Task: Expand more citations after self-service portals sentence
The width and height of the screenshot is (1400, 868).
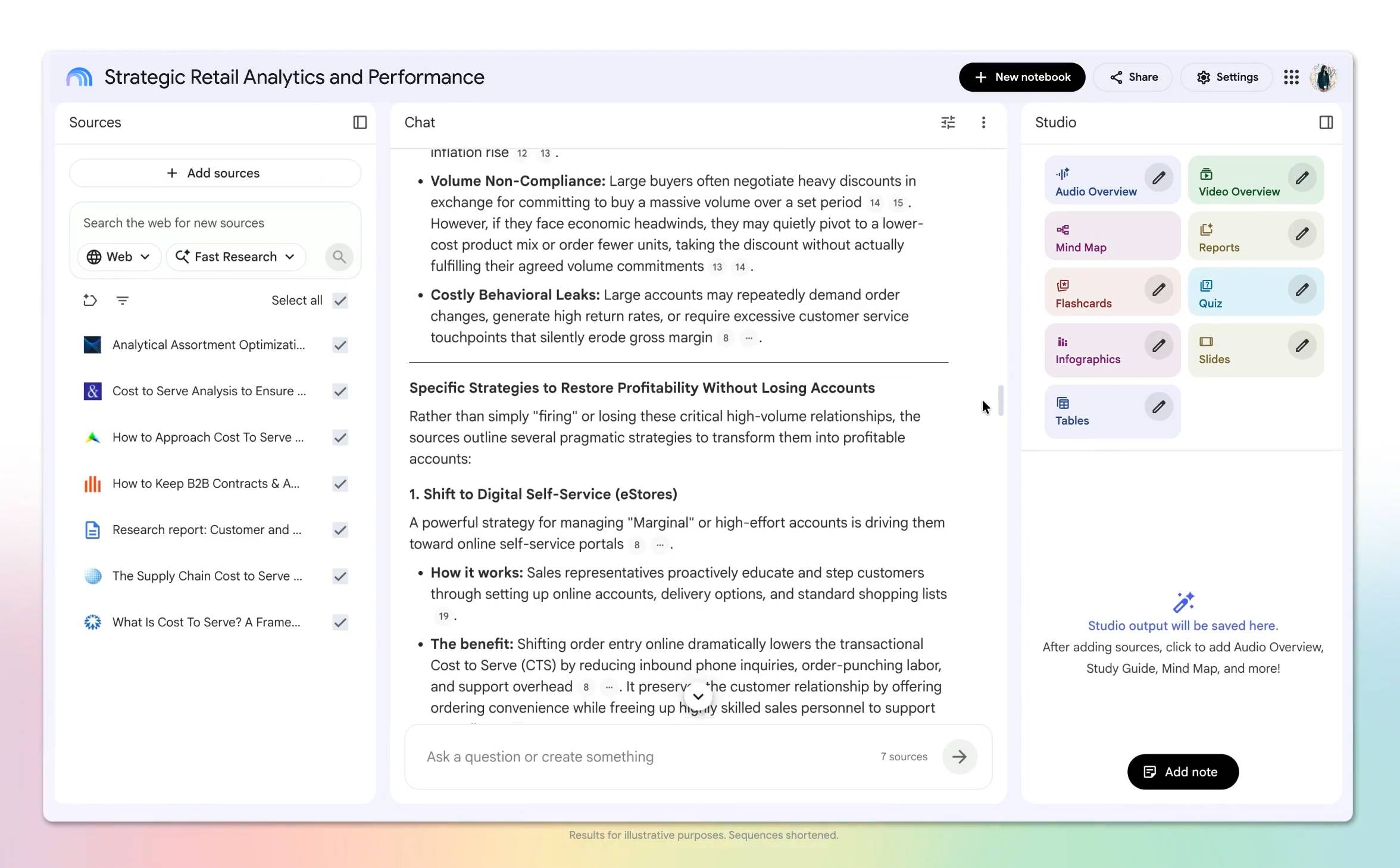Action: click(x=659, y=545)
